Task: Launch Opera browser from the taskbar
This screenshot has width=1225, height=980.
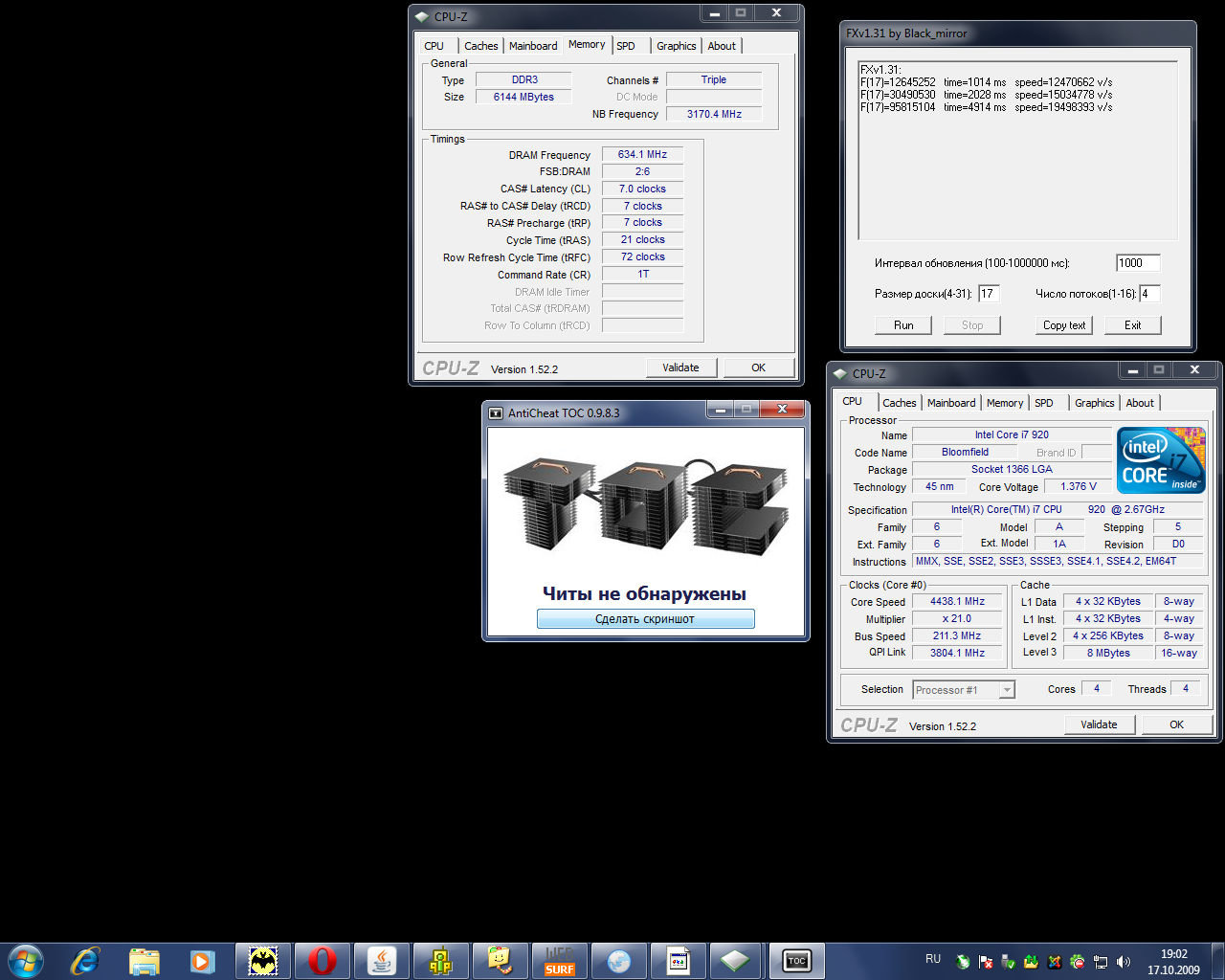Action: coord(323,960)
